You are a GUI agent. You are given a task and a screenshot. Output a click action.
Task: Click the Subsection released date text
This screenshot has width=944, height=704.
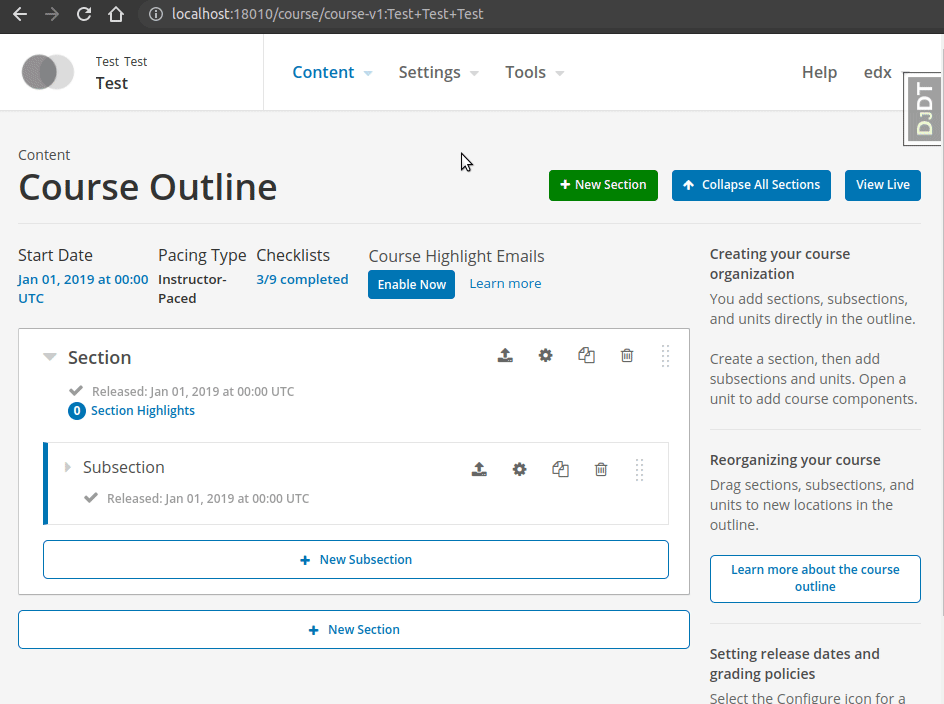coord(208,499)
